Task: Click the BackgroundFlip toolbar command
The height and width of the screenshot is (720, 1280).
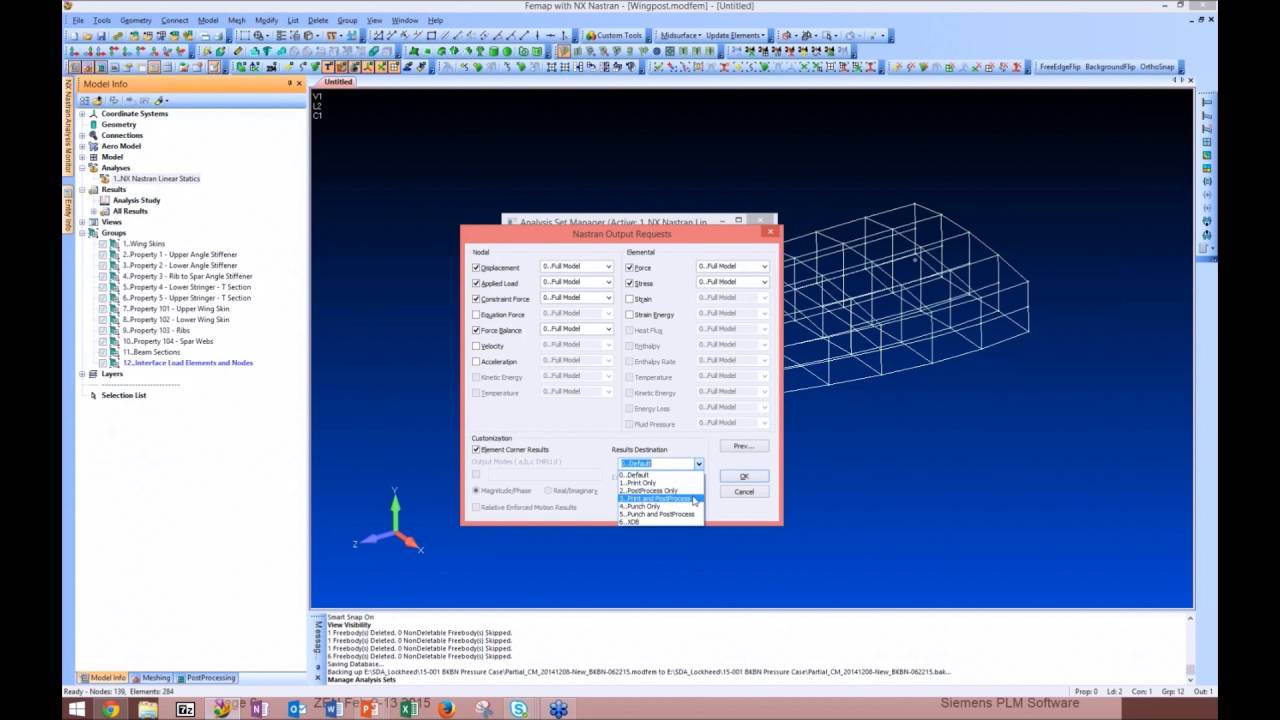Action: (1110, 67)
